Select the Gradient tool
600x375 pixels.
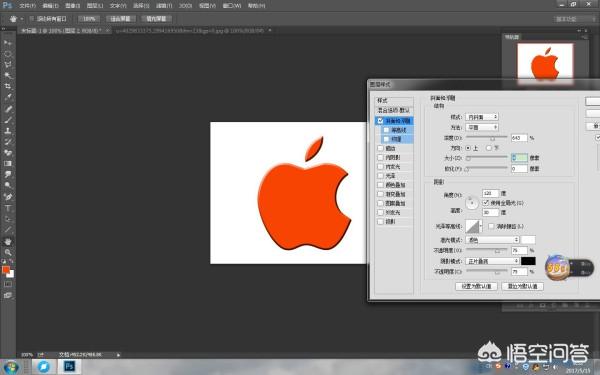tap(8, 163)
